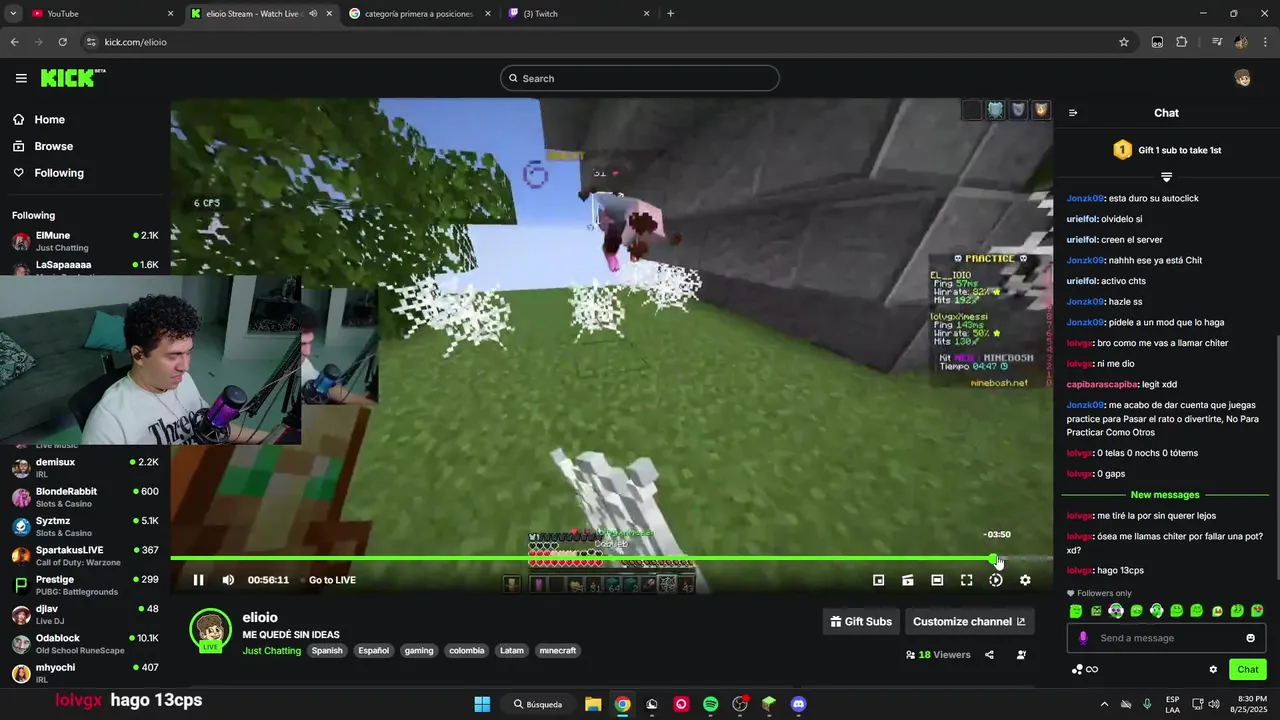Open Odablock channel in sidebar
1280x720 pixels.
85,644
